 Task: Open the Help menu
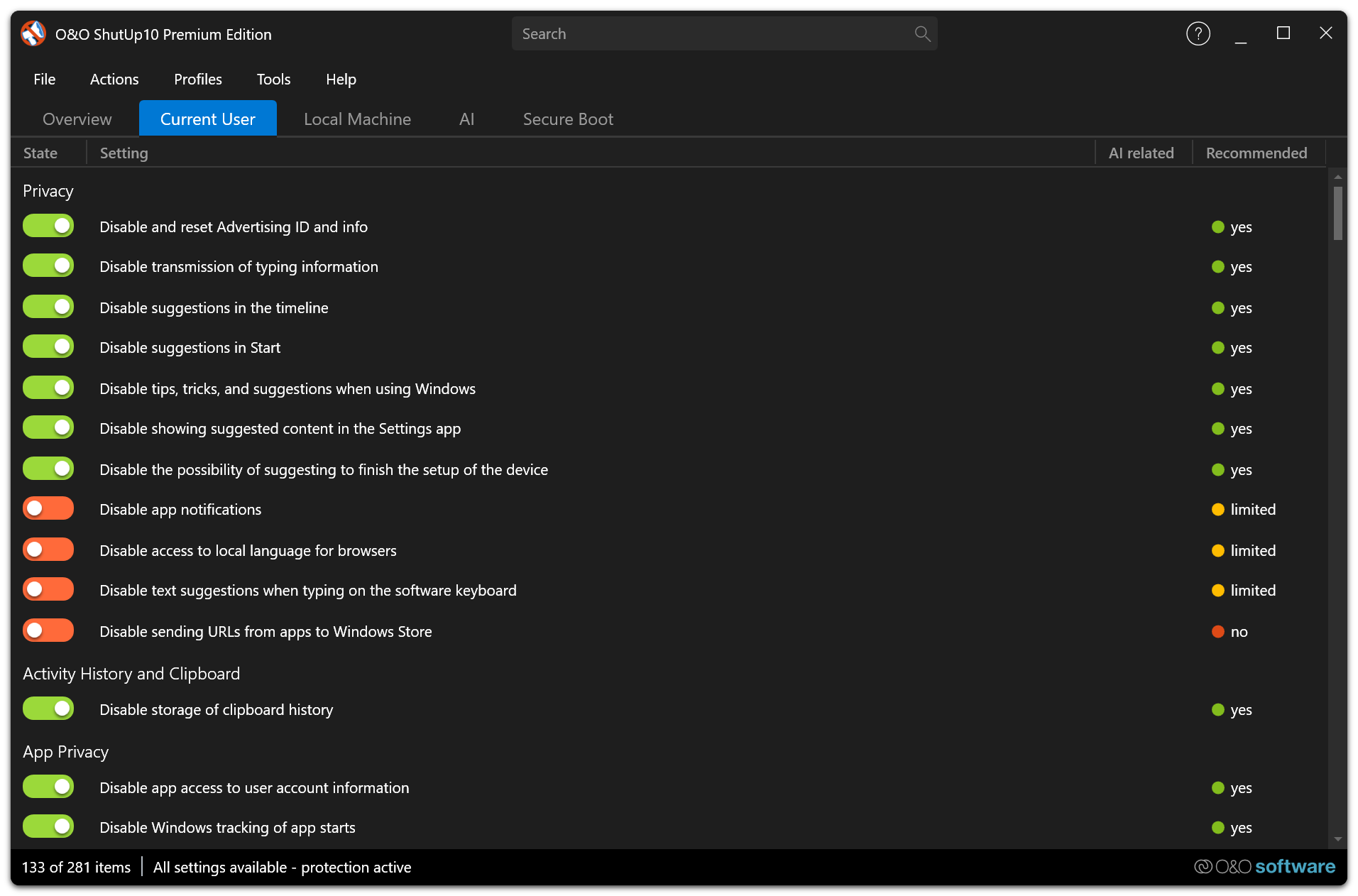(341, 80)
